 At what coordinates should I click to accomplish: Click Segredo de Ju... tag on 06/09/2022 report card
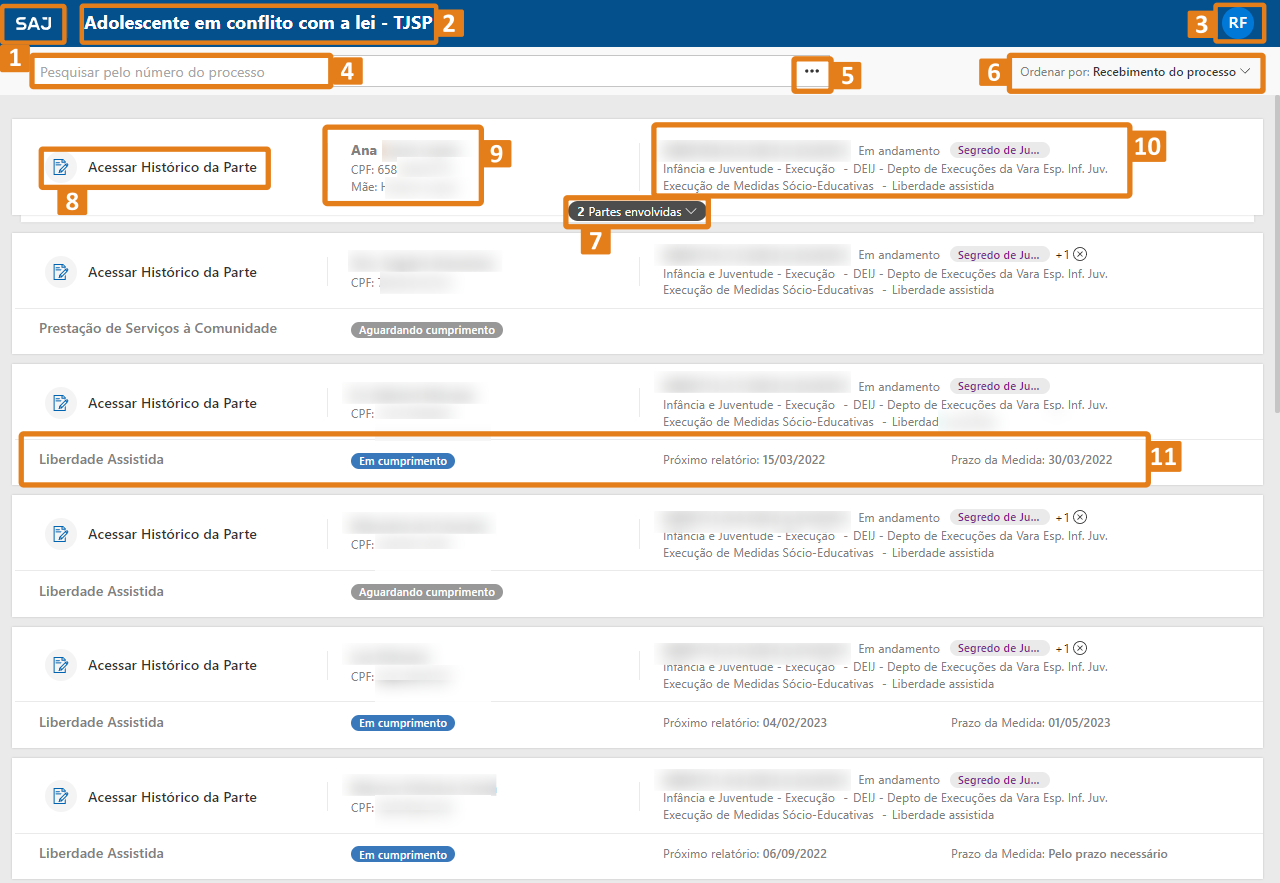point(999,779)
